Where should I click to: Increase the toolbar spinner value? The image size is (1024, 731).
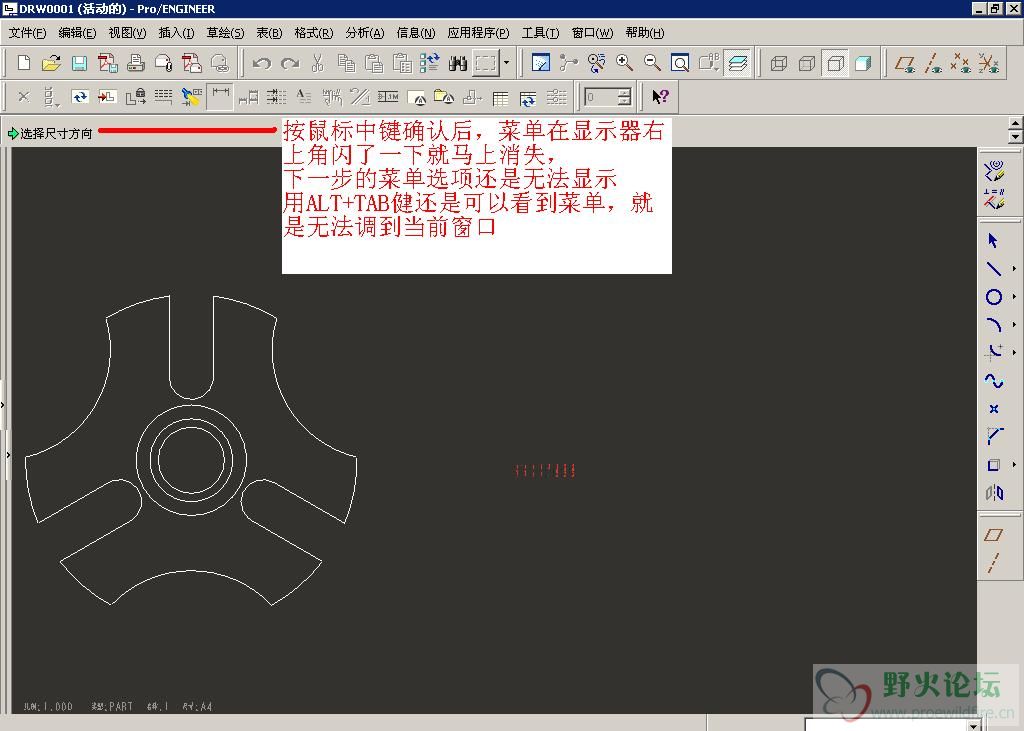625,93
